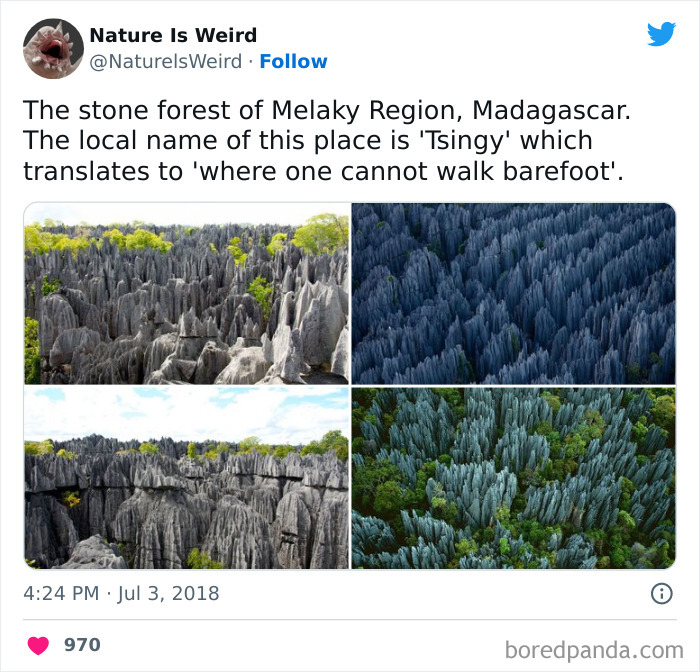Open the top-left stone forest photo
The width and height of the screenshot is (700, 672).
click(x=187, y=293)
